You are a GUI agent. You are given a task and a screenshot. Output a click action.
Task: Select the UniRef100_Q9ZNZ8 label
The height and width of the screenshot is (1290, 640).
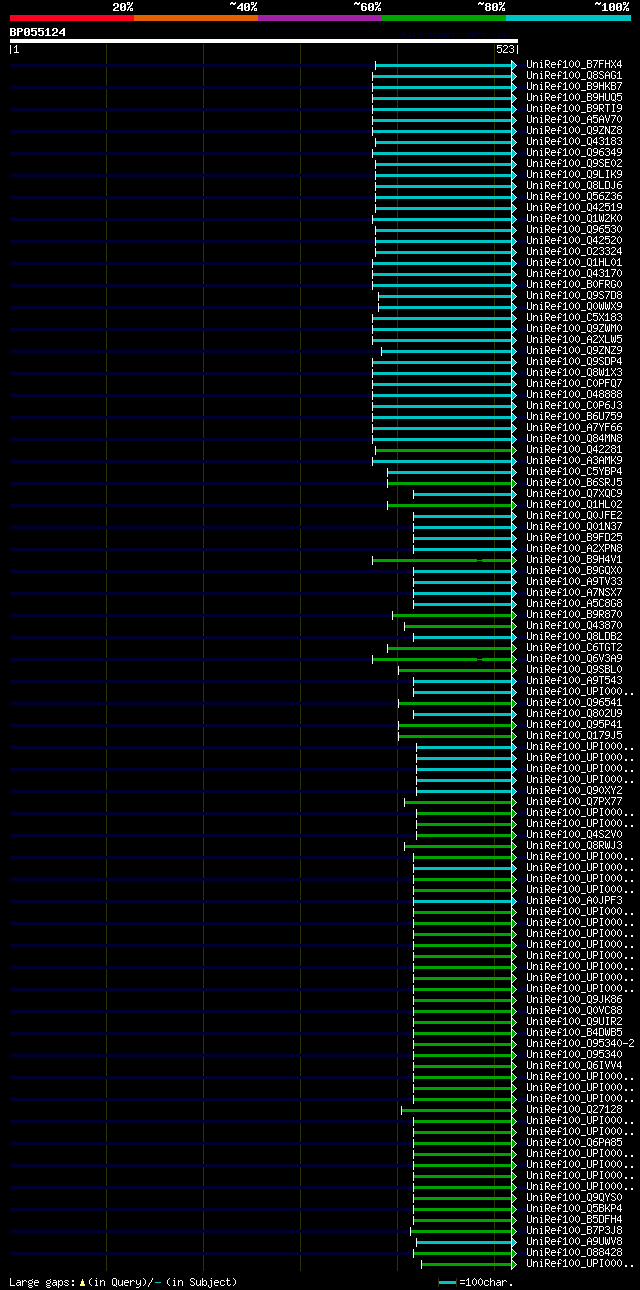point(574,130)
